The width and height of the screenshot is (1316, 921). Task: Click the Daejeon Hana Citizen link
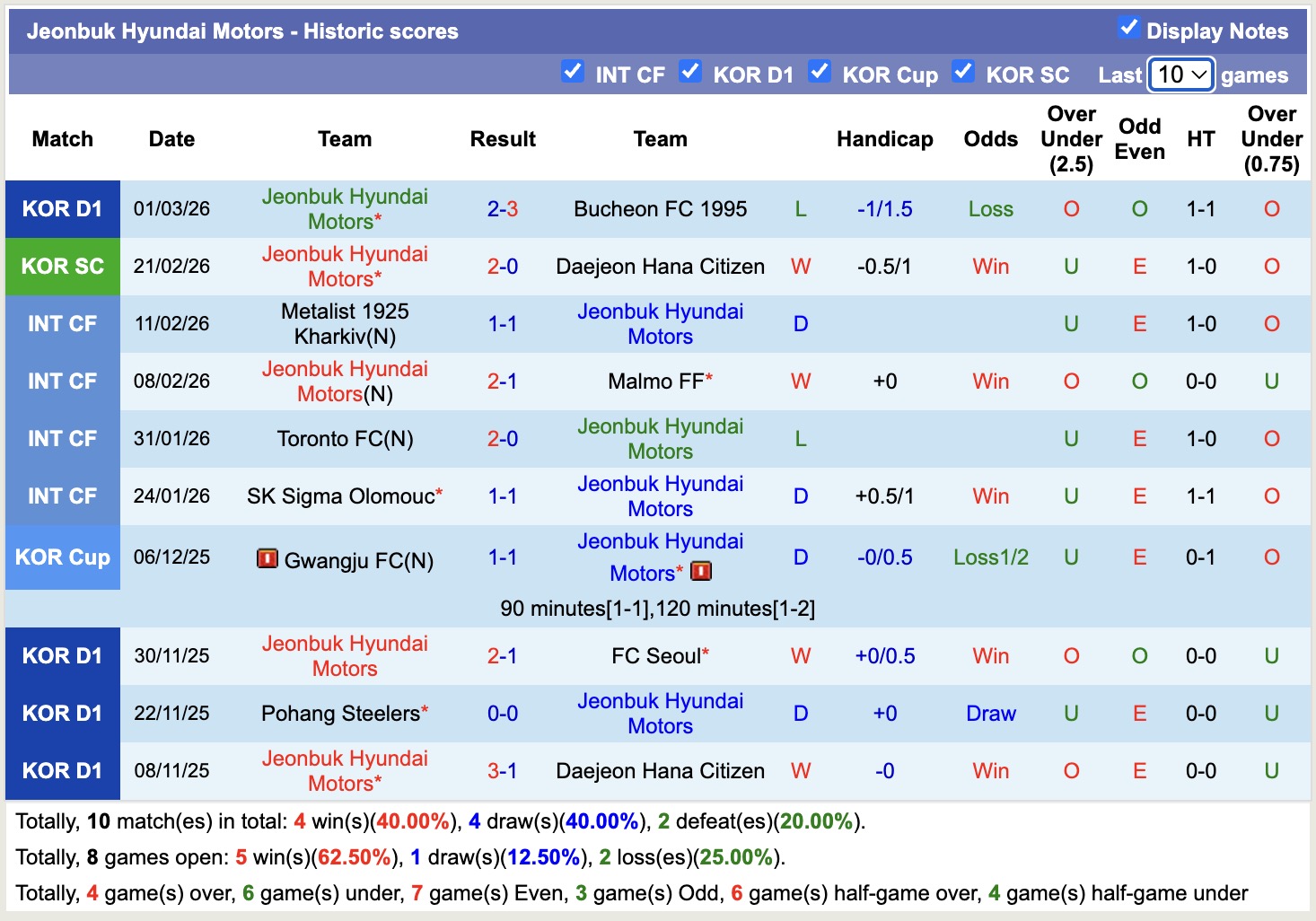tap(660, 266)
